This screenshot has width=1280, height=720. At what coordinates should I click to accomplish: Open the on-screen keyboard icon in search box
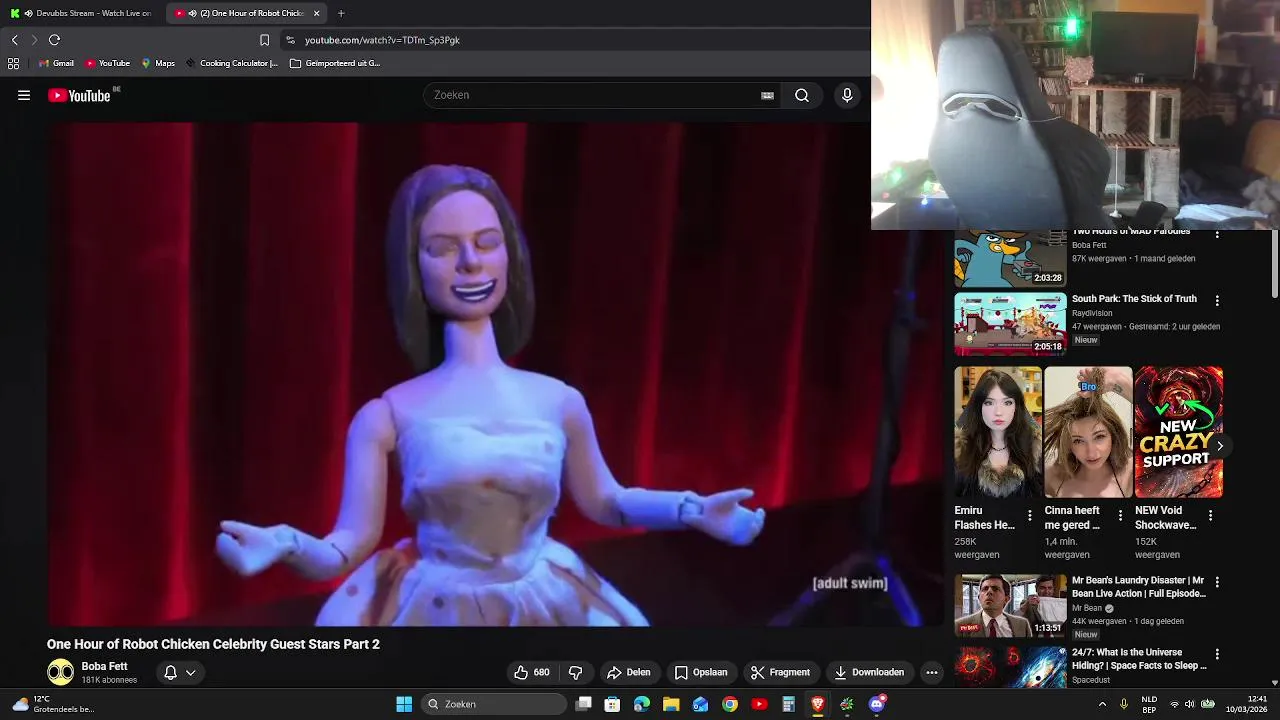[x=767, y=95]
